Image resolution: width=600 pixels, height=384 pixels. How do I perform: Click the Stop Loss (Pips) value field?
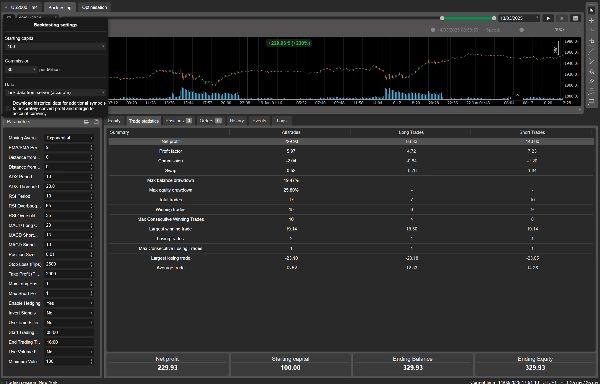coord(69,264)
